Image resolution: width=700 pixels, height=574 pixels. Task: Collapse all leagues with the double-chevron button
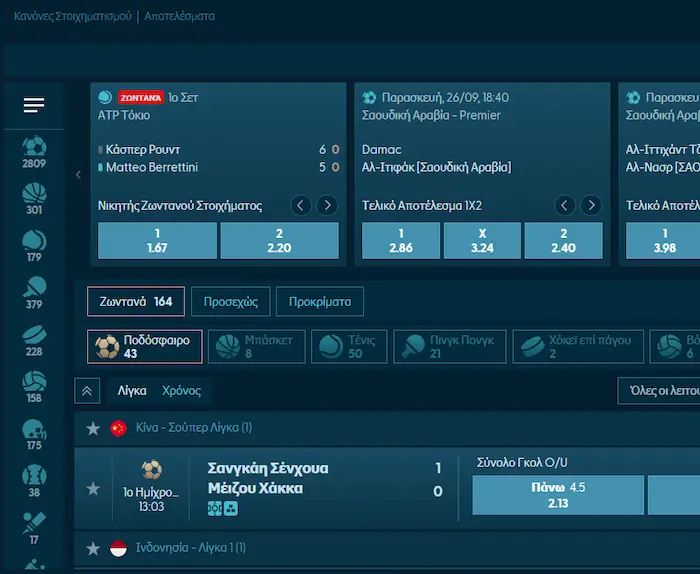click(x=87, y=391)
